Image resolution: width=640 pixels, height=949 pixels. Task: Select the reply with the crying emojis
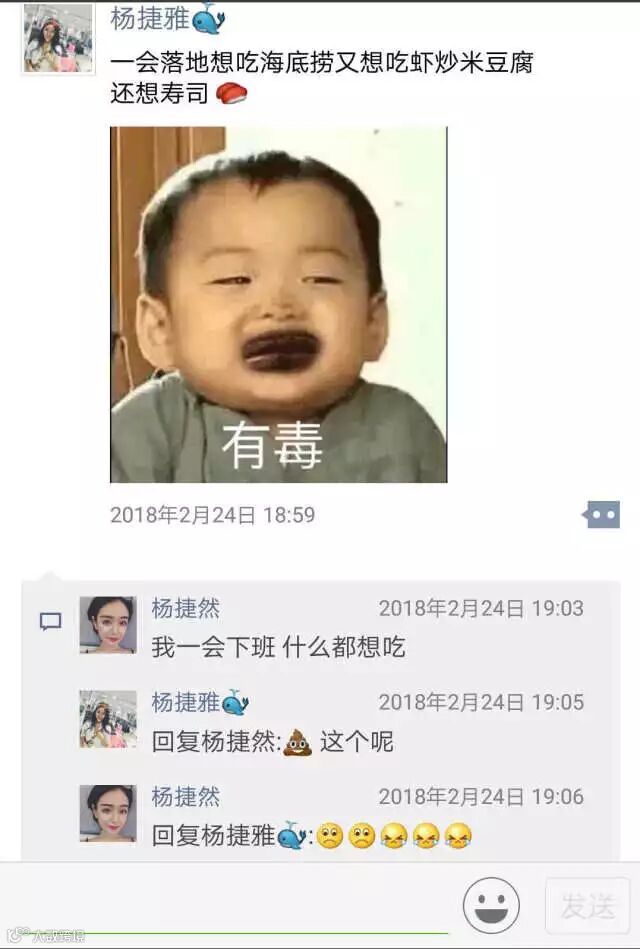[312, 836]
